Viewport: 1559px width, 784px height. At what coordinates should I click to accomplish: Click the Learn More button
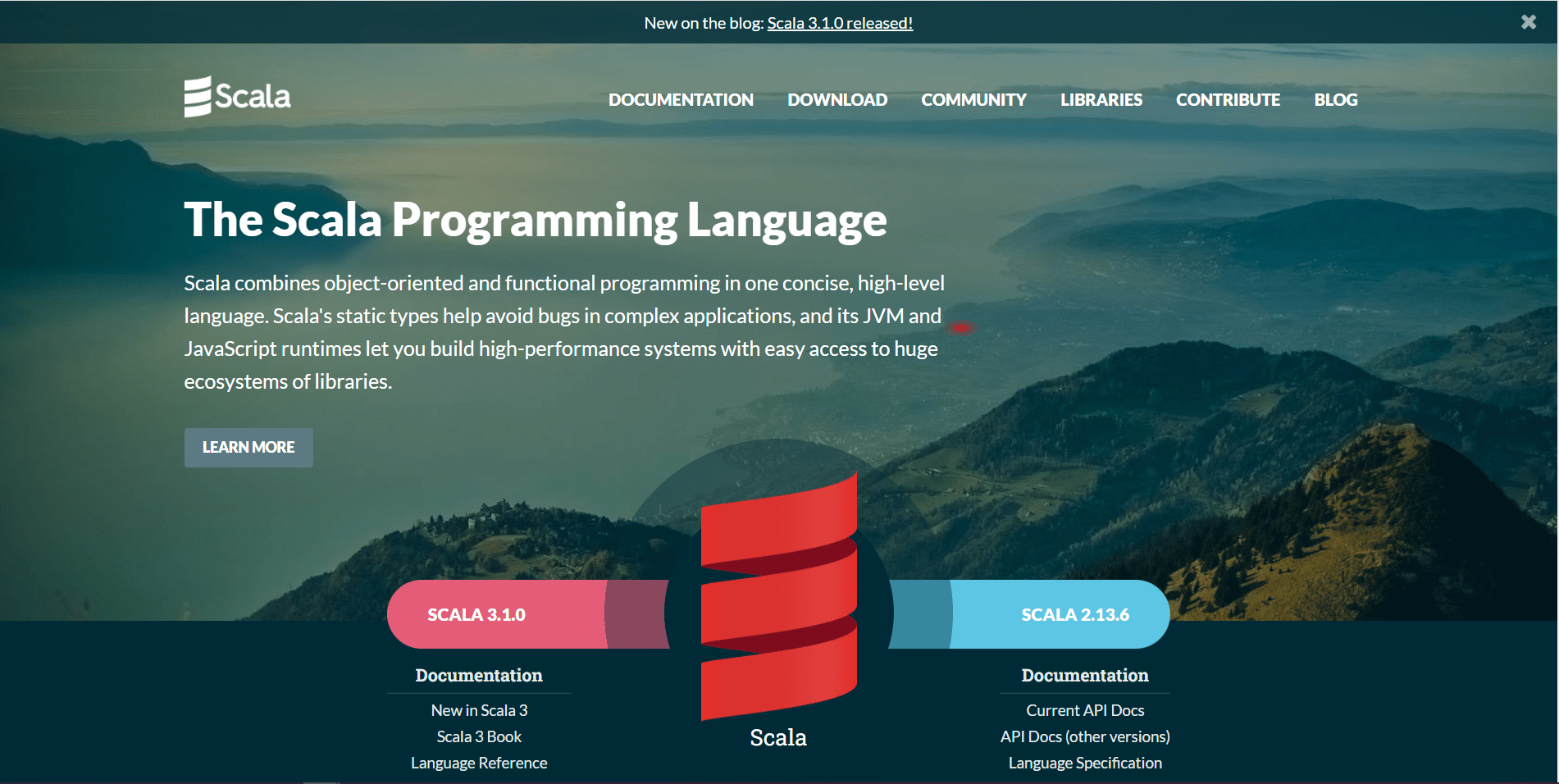(x=248, y=448)
